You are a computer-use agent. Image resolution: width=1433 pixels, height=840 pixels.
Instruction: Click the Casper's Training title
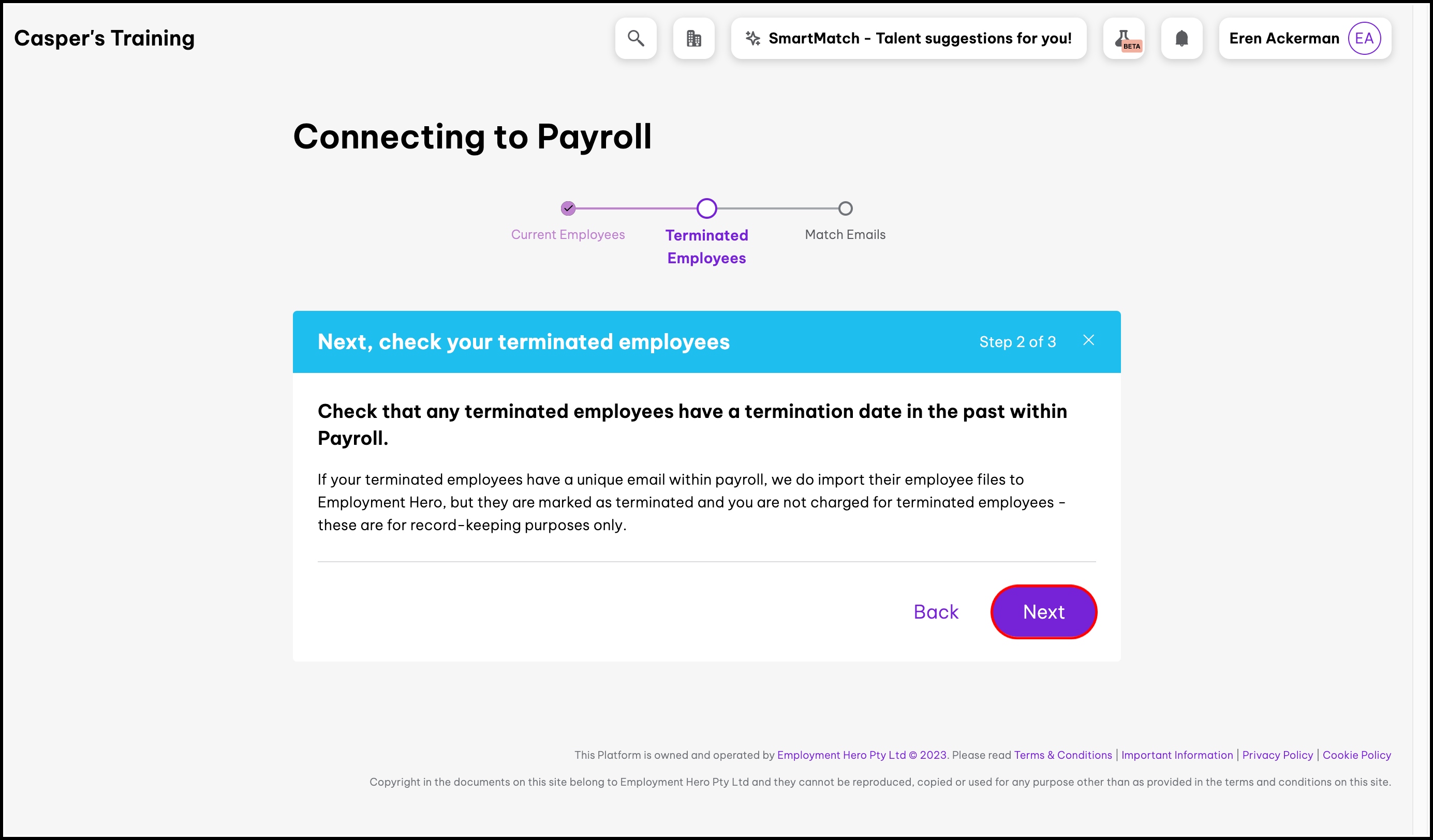(104, 38)
